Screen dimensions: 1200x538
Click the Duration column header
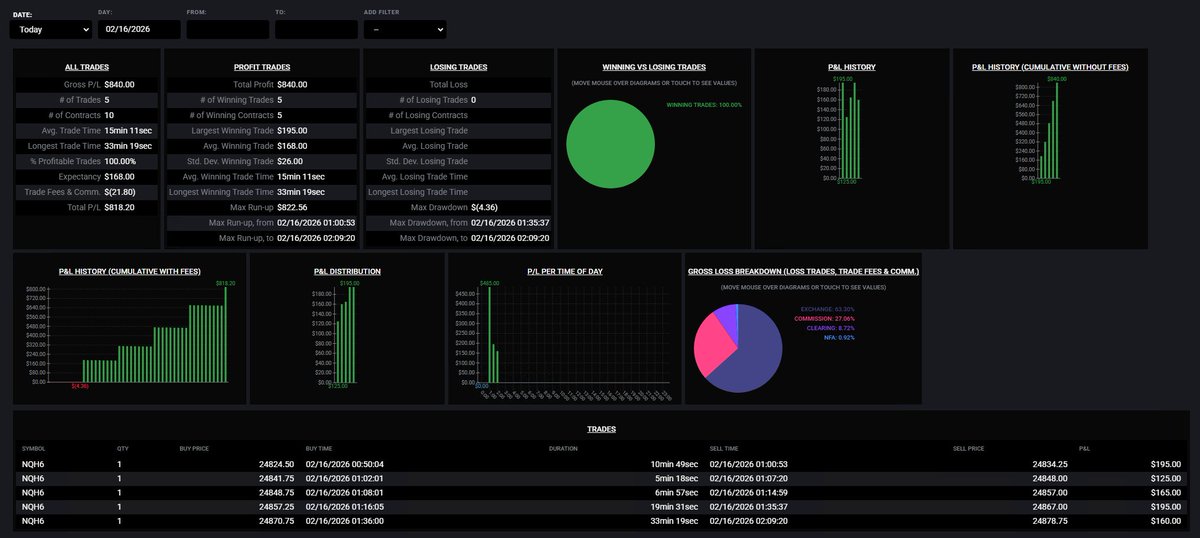(563, 449)
